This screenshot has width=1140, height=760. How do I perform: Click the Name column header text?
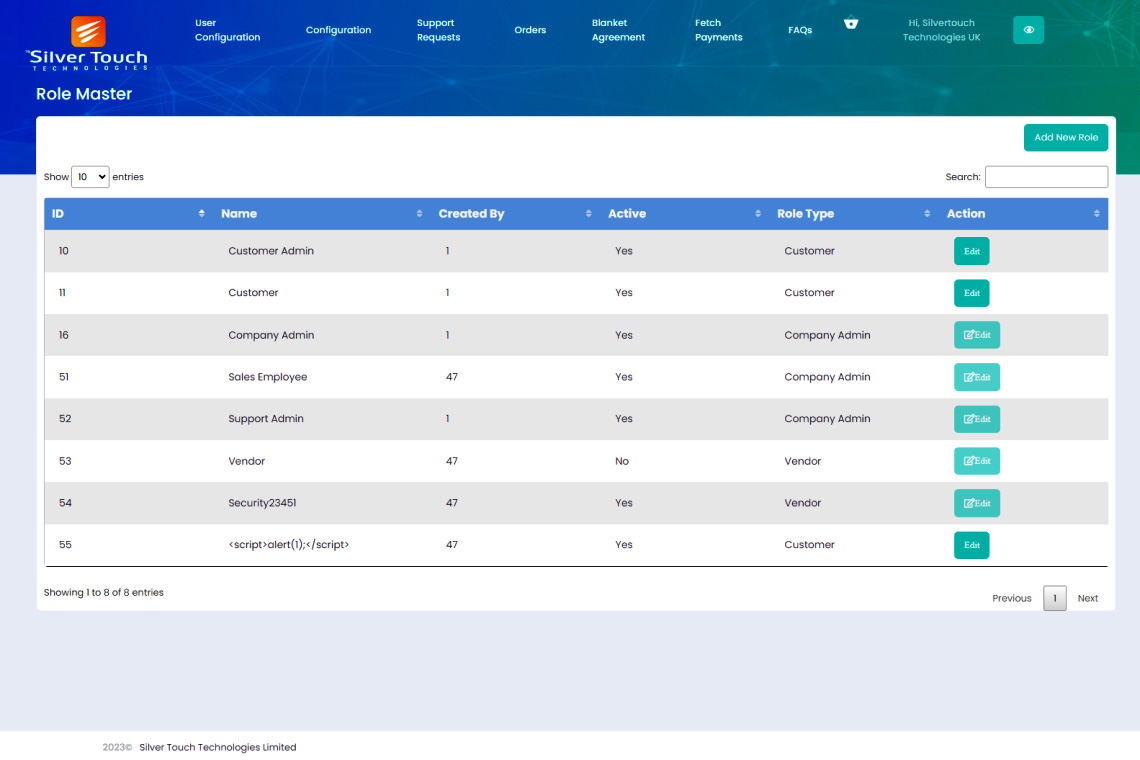click(x=239, y=214)
